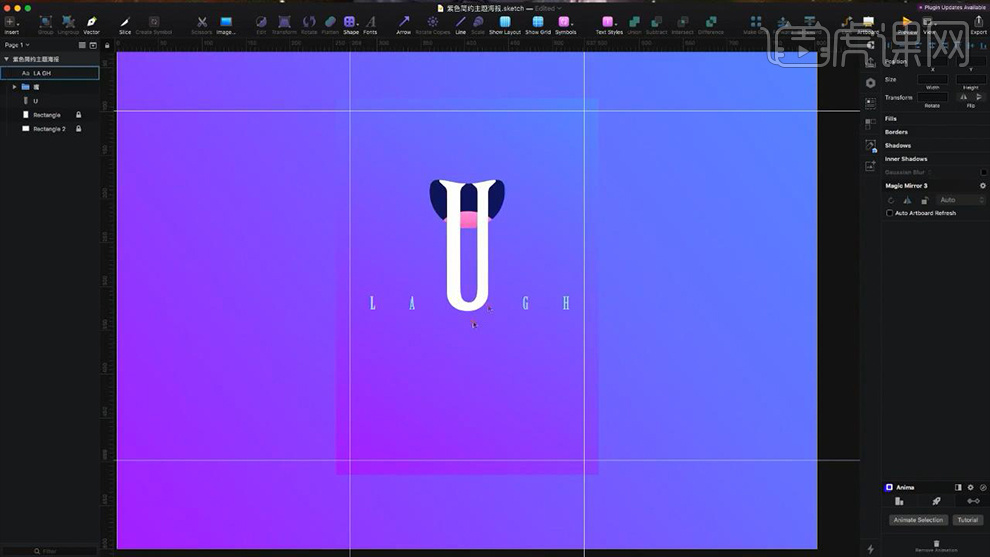Click the Create Symbol icon
990x557 pixels.
click(x=153, y=22)
